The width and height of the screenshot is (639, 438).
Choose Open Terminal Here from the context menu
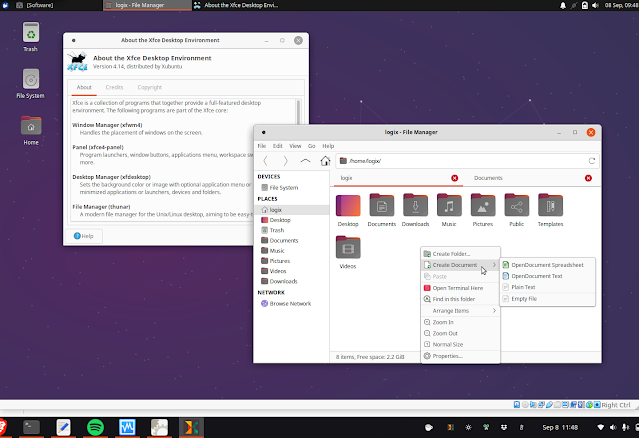(x=458, y=288)
